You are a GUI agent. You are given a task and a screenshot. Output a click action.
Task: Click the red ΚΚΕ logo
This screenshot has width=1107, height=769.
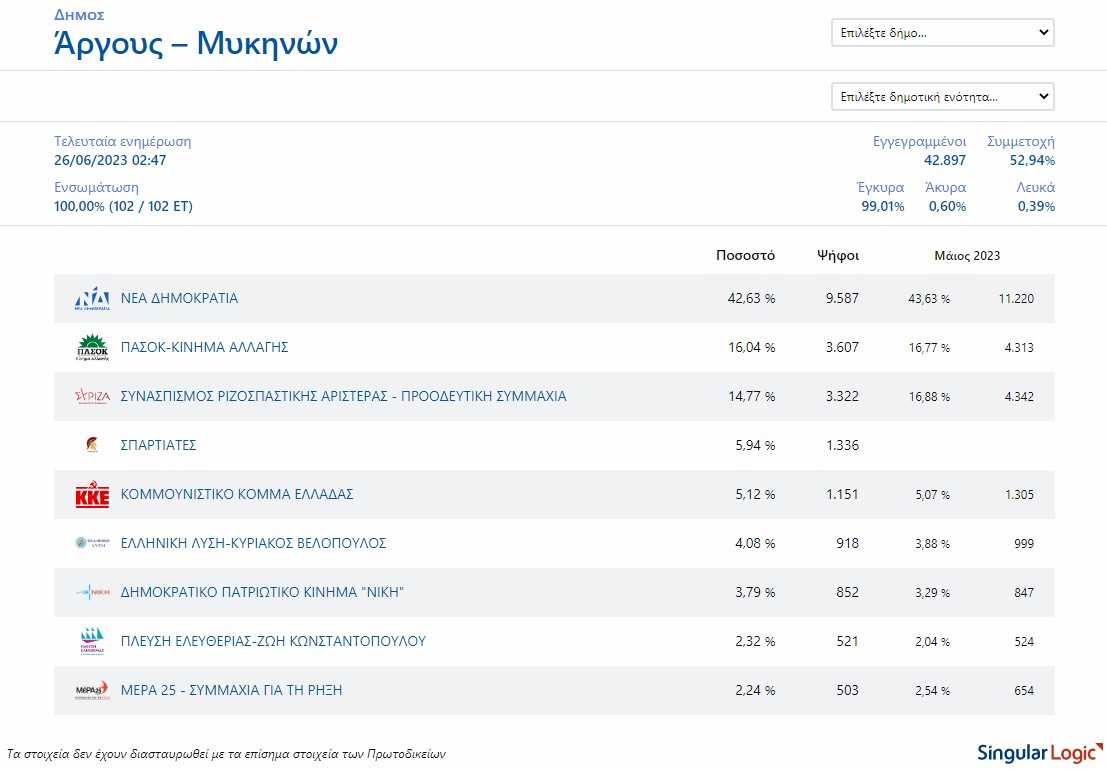click(x=92, y=495)
